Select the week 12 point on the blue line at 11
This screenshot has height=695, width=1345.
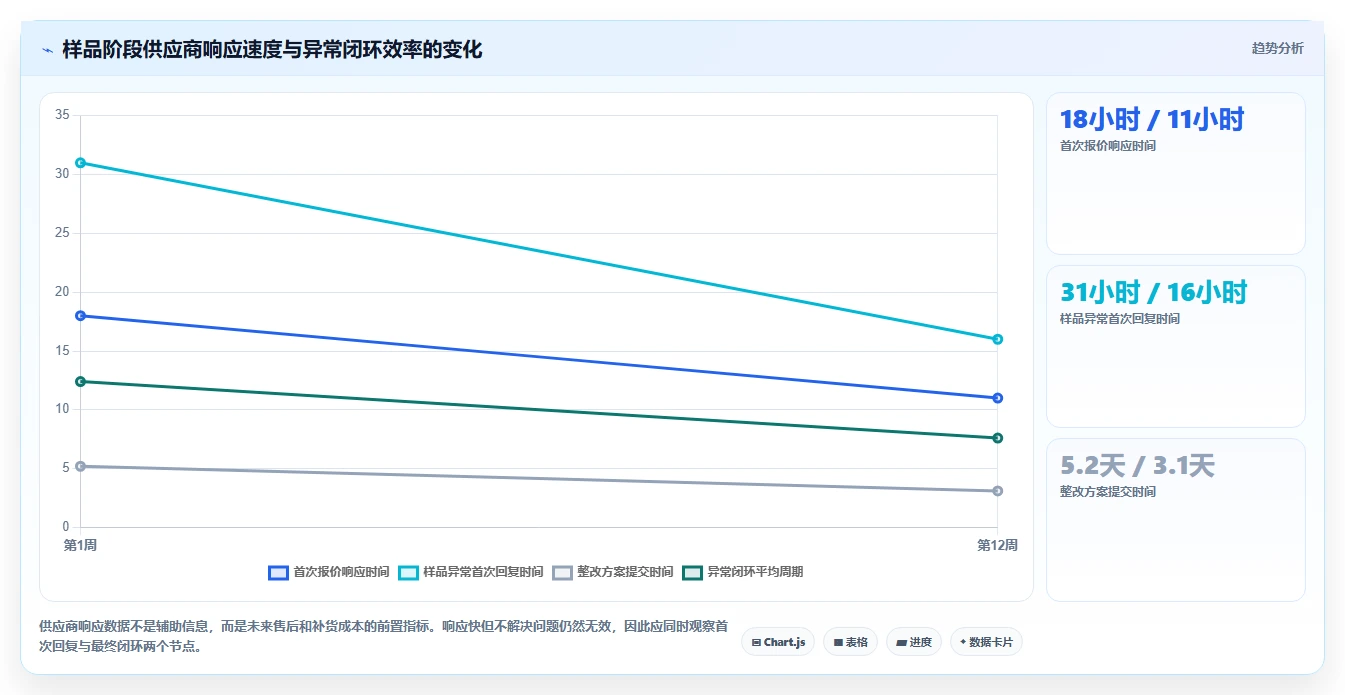coord(997,398)
